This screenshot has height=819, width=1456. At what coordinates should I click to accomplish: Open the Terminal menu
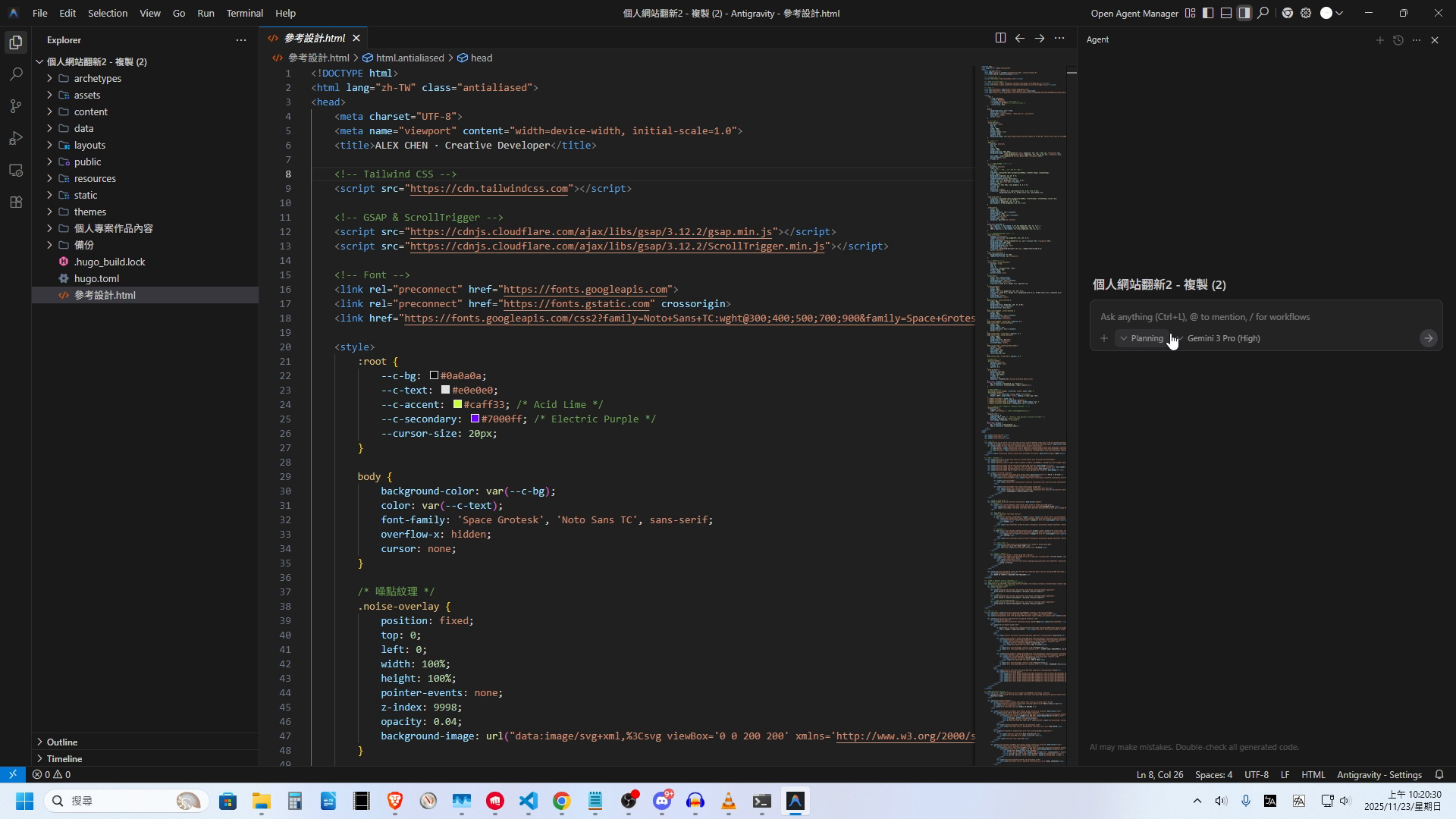[x=244, y=13]
